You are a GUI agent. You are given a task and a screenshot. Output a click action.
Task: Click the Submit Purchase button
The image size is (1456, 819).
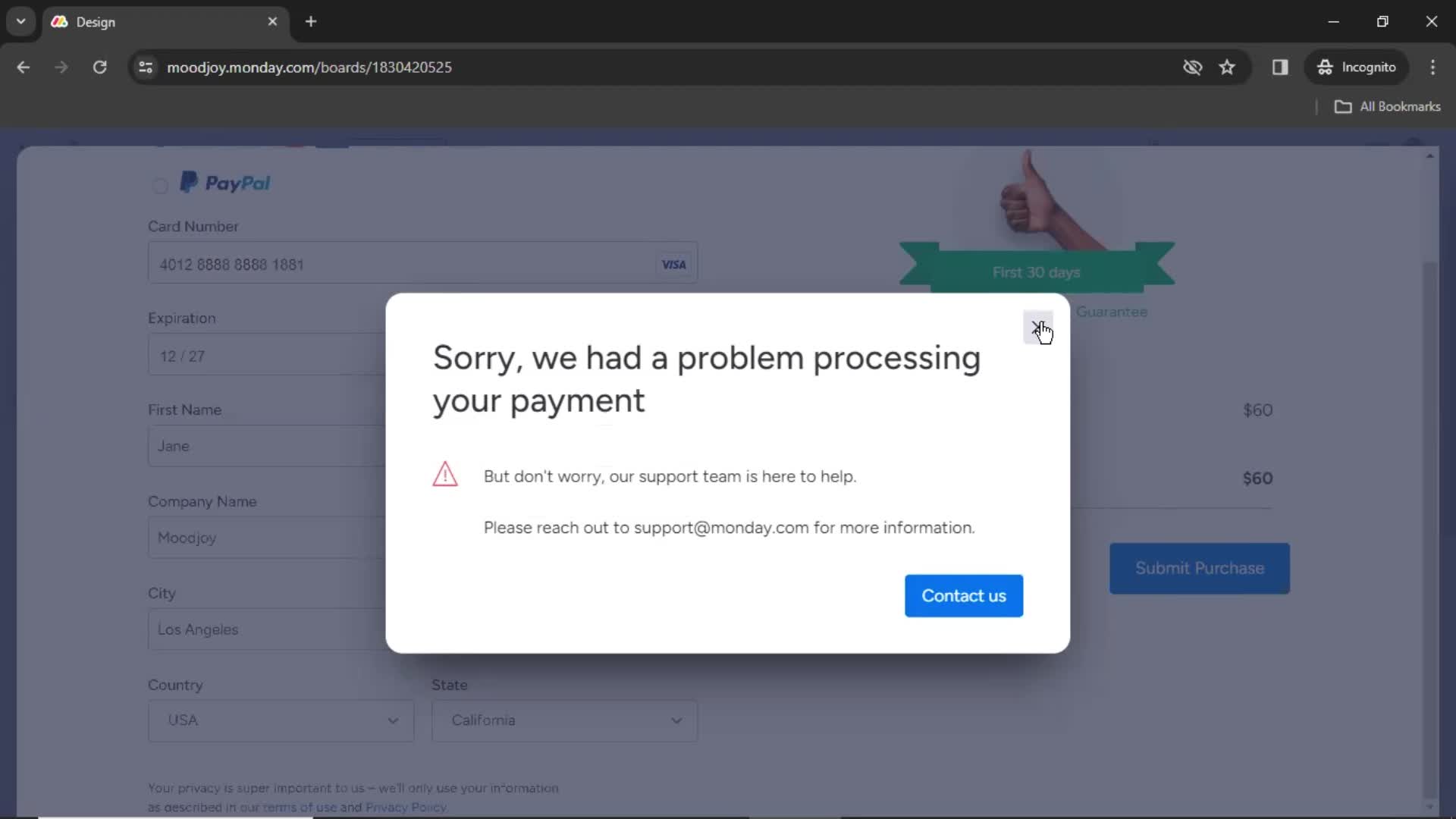click(1199, 568)
